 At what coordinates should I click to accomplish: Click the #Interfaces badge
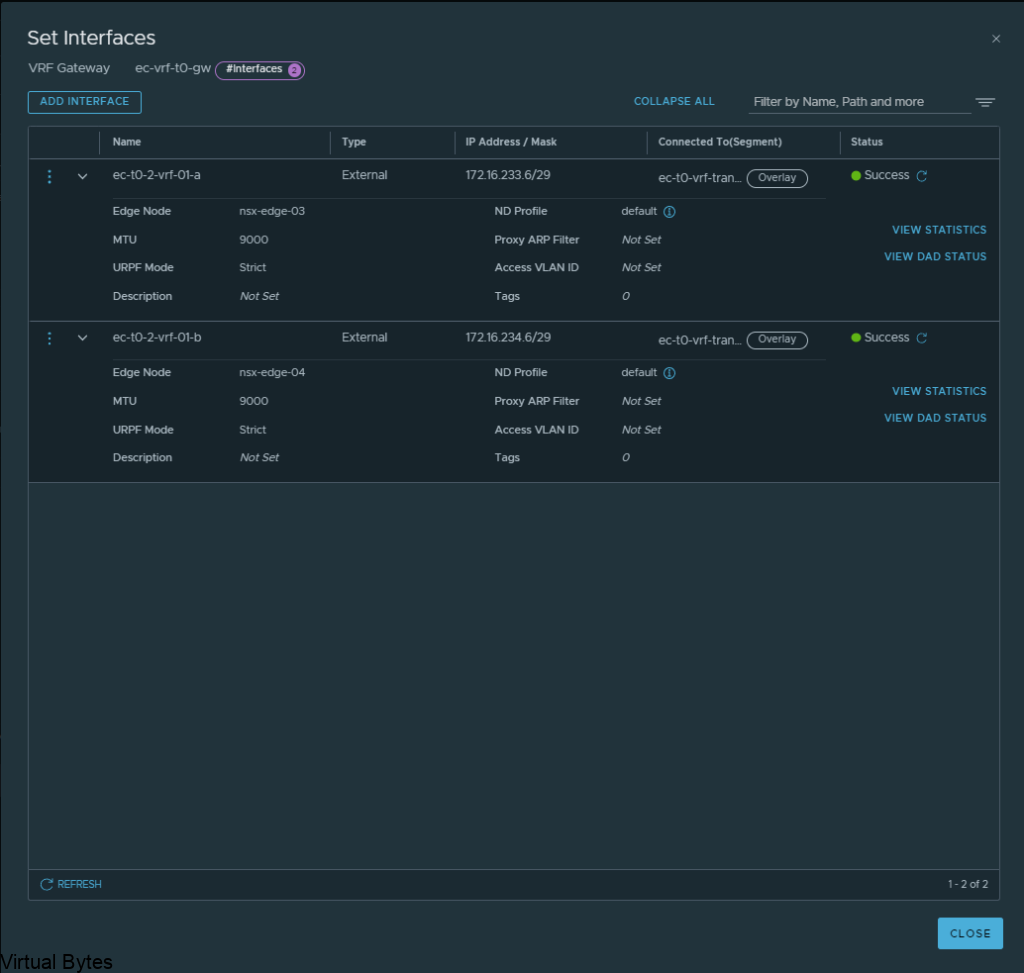tap(260, 69)
